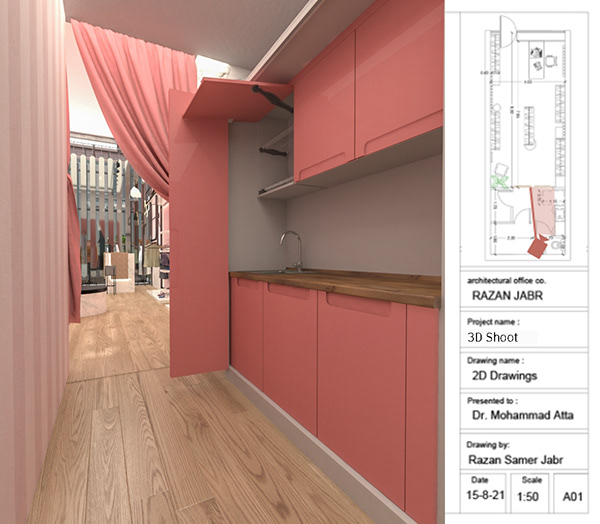Select the '2D Drawings' text
This screenshot has height=524, width=600.
coord(504,376)
